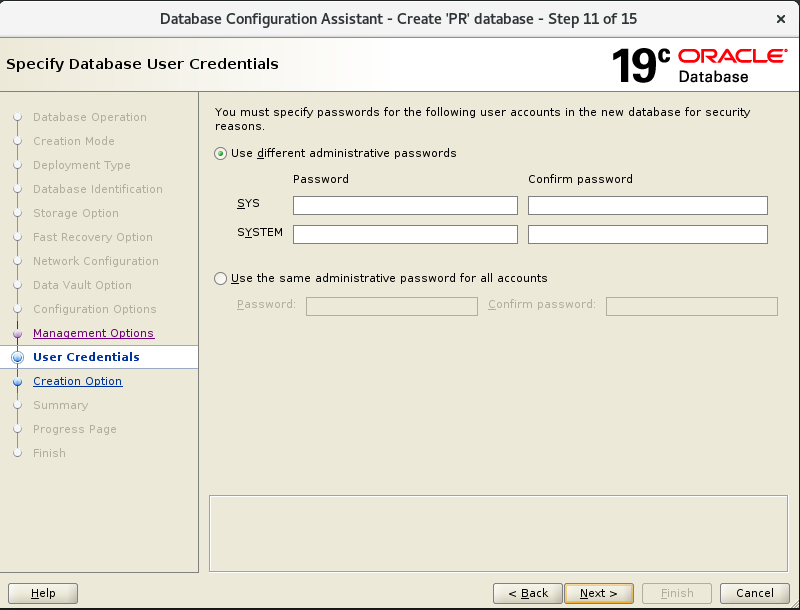Click the Fast Recovery Option step text
Screen dimensions: 800x610
pyautogui.click(x=93, y=237)
